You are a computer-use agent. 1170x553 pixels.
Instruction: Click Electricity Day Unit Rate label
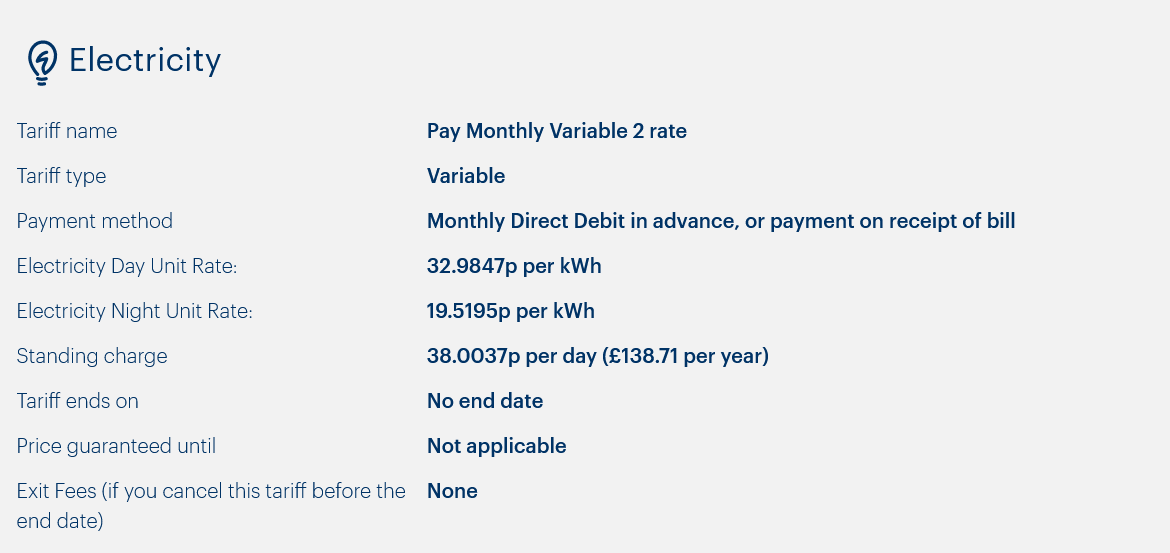(127, 266)
